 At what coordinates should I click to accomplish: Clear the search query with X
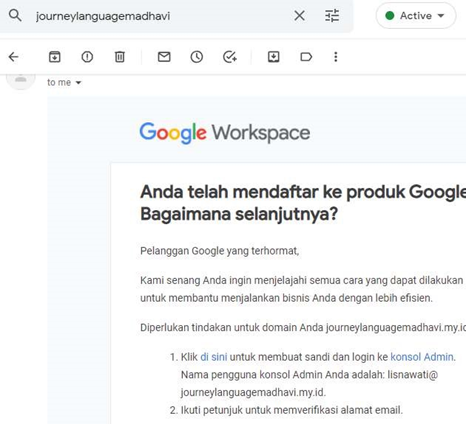click(299, 15)
